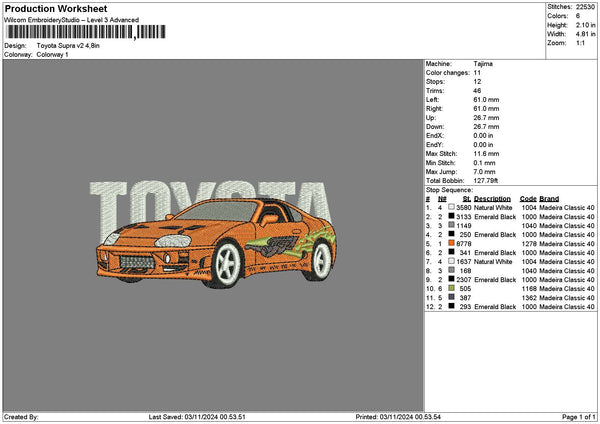Select the white swatch in stop 1 with 3580 stitches
600x424 pixels.
coord(452,207)
